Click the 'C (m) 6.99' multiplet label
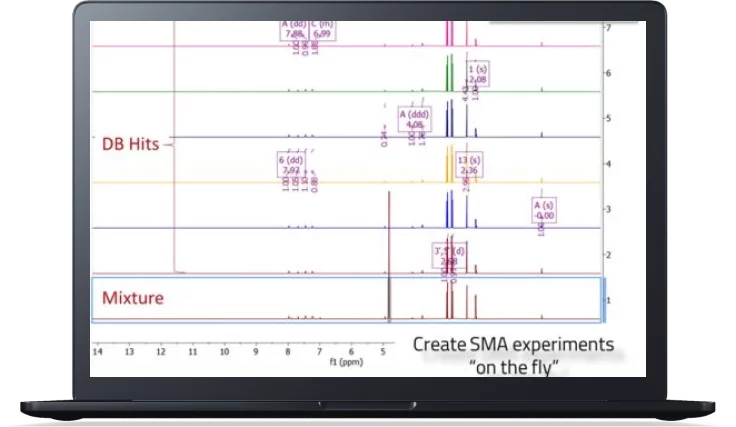Viewport: 736px width, 427px height. click(322, 28)
